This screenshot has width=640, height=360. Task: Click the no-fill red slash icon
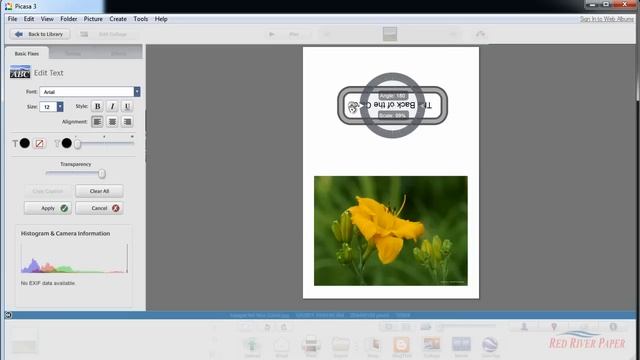[x=39, y=143]
